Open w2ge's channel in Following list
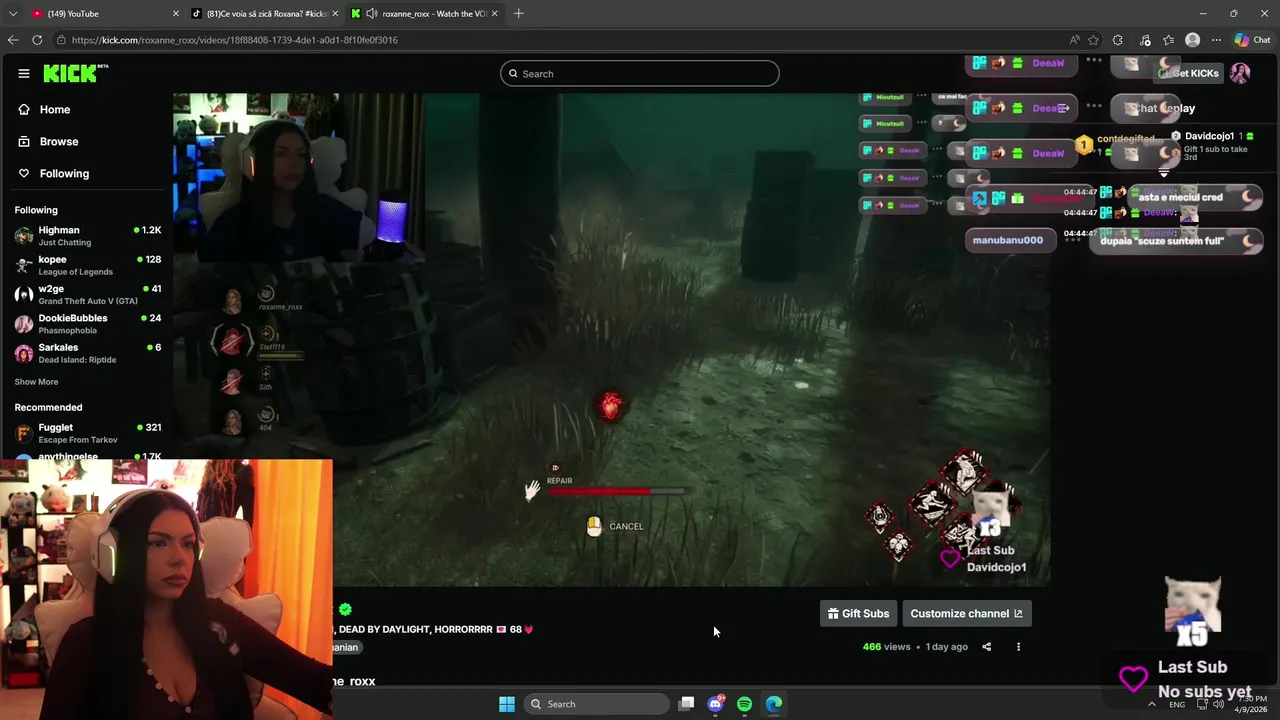1280x720 pixels. click(x=87, y=294)
